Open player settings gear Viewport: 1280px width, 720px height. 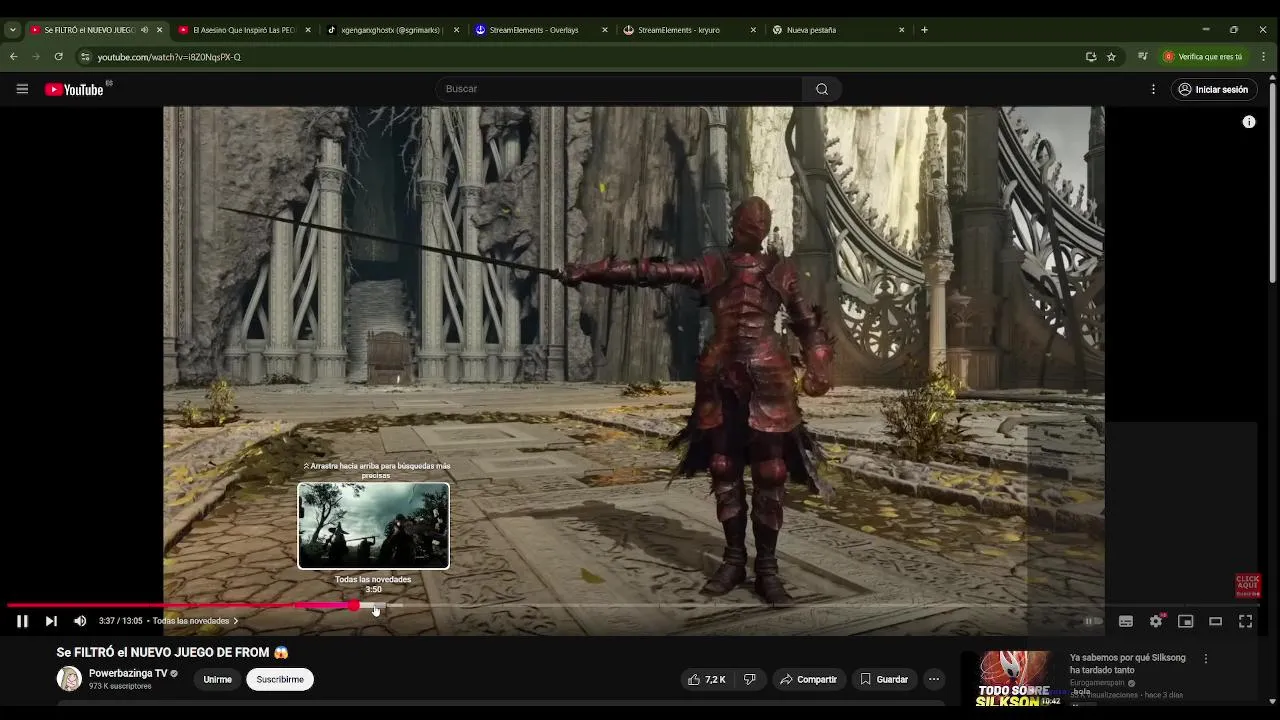point(1156,621)
